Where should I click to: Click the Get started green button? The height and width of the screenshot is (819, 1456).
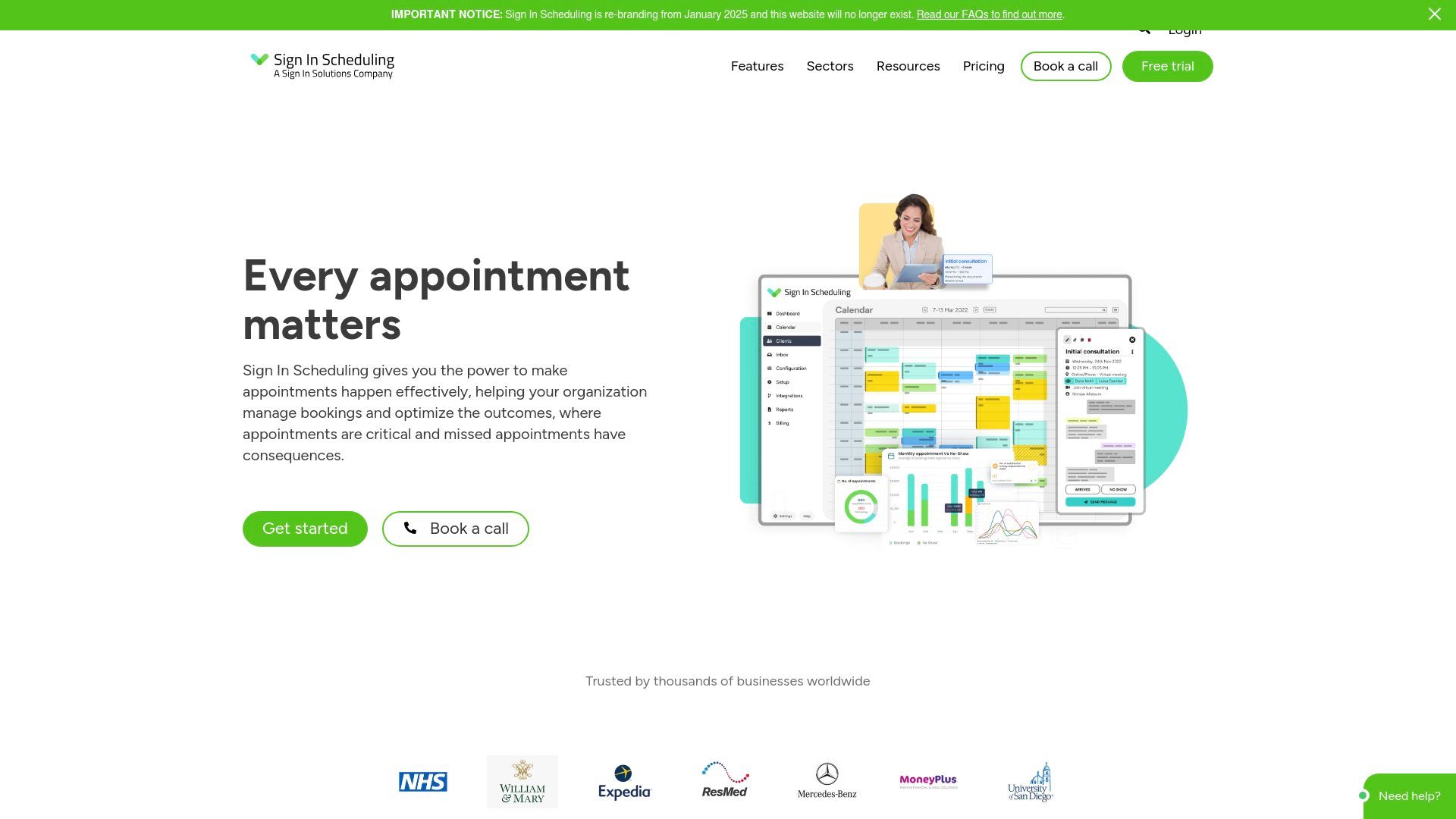coord(305,528)
